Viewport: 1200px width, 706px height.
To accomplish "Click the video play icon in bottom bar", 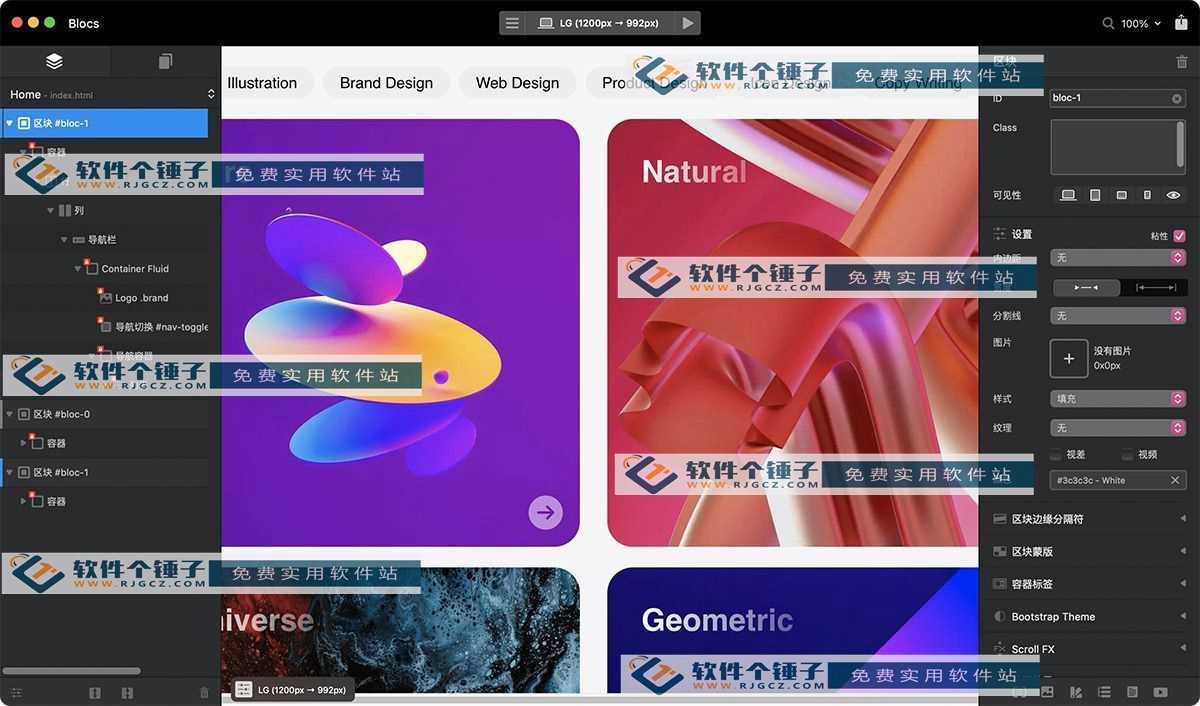I will pyautogui.click(x=1160, y=692).
